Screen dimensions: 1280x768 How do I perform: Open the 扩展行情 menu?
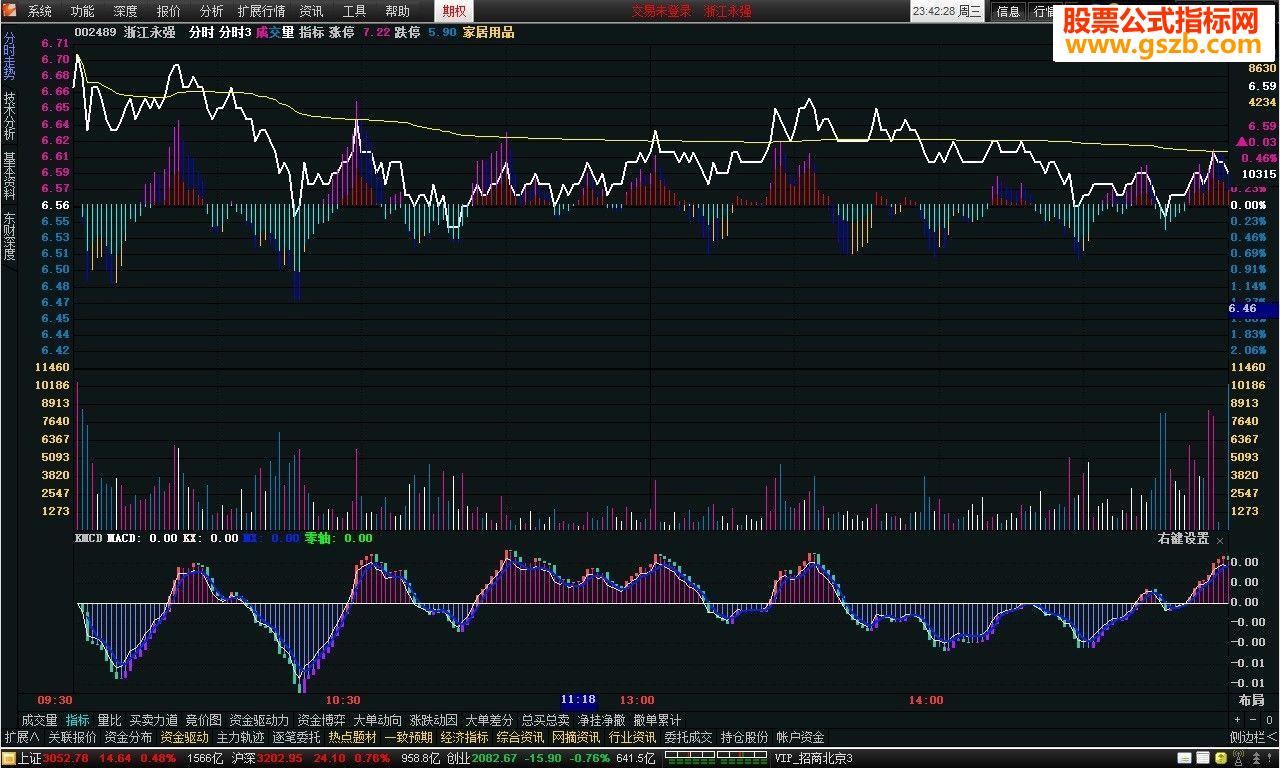coord(261,11)
